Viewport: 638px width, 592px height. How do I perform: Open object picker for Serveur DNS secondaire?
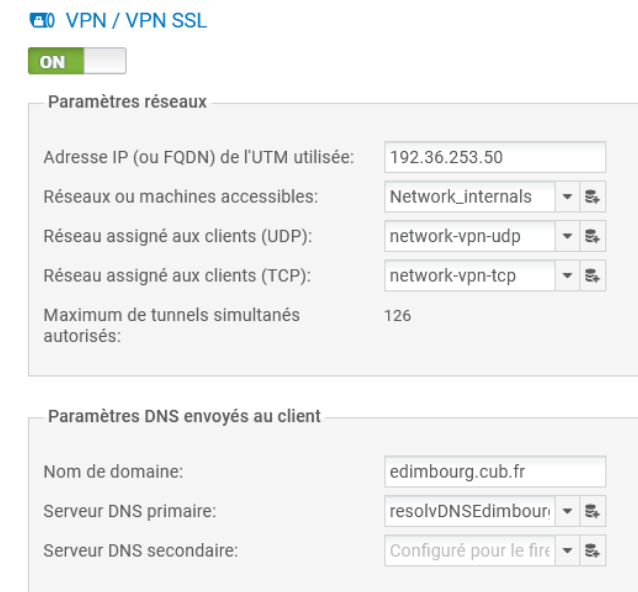tap(594, 549)
